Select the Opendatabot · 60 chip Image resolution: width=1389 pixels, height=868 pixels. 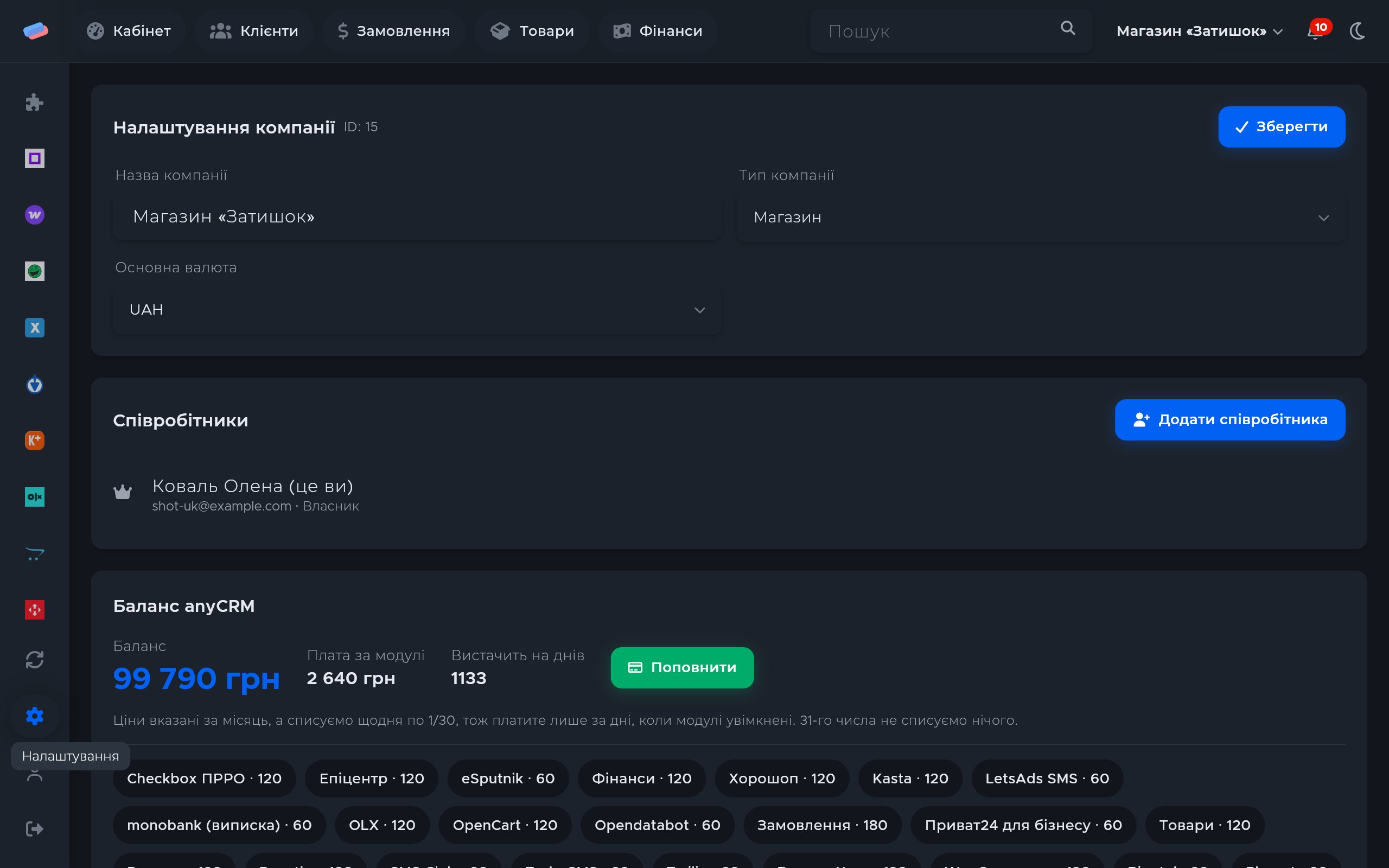(x=657, y=825)
